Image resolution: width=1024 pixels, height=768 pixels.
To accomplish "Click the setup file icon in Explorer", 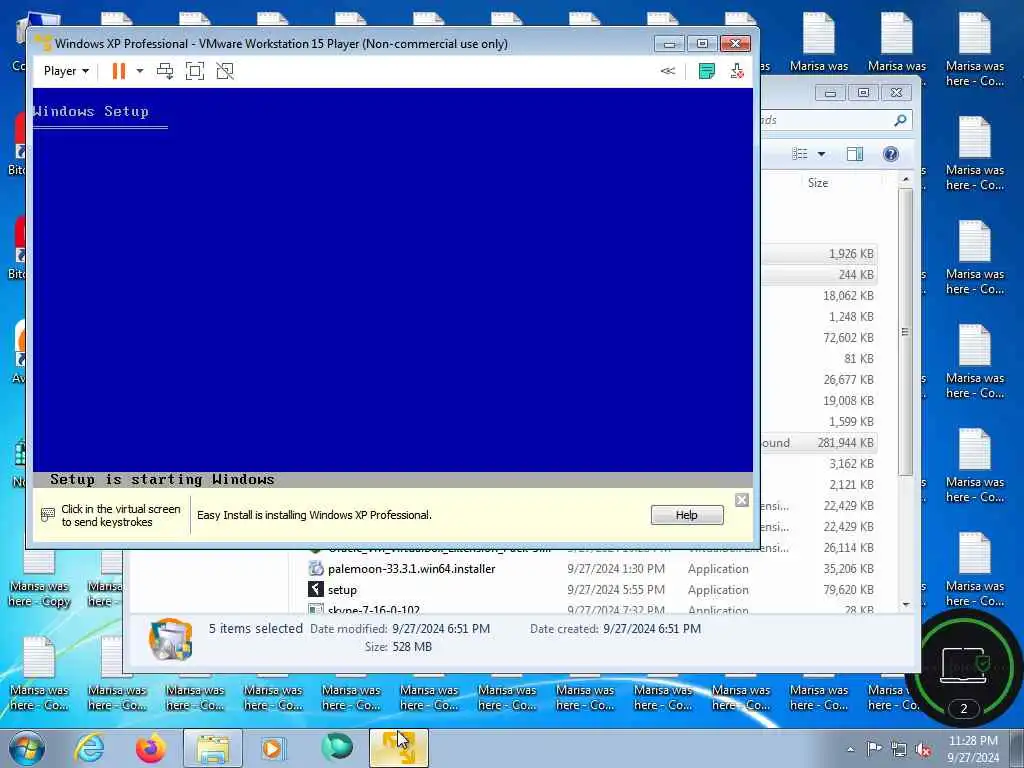I will 315,589.
